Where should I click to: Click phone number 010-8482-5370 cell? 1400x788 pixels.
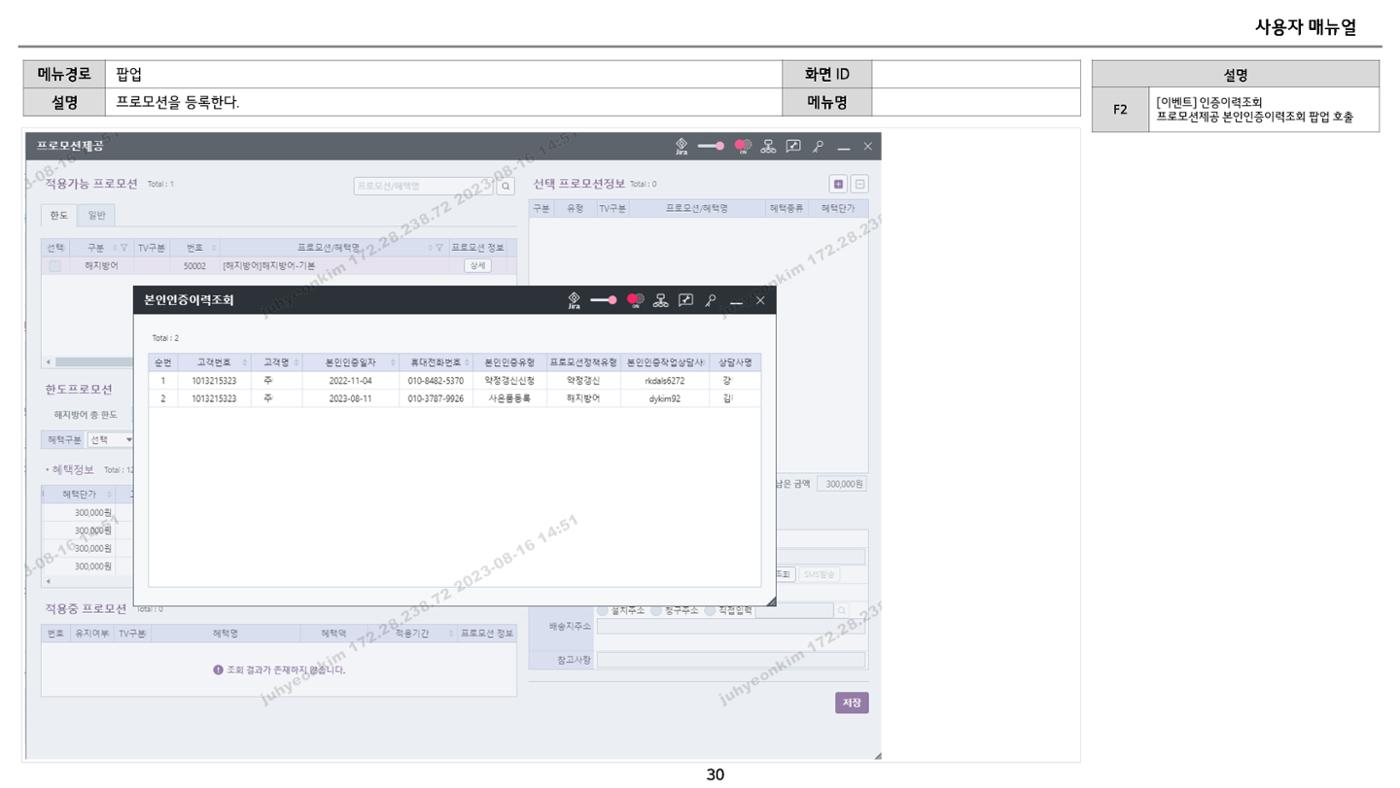[x=435, y=381]
